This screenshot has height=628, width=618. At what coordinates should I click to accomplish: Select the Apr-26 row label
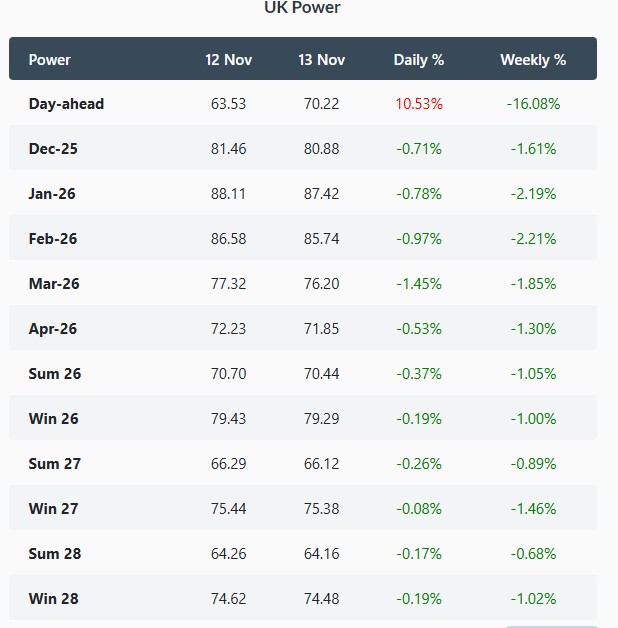[53, 329]
